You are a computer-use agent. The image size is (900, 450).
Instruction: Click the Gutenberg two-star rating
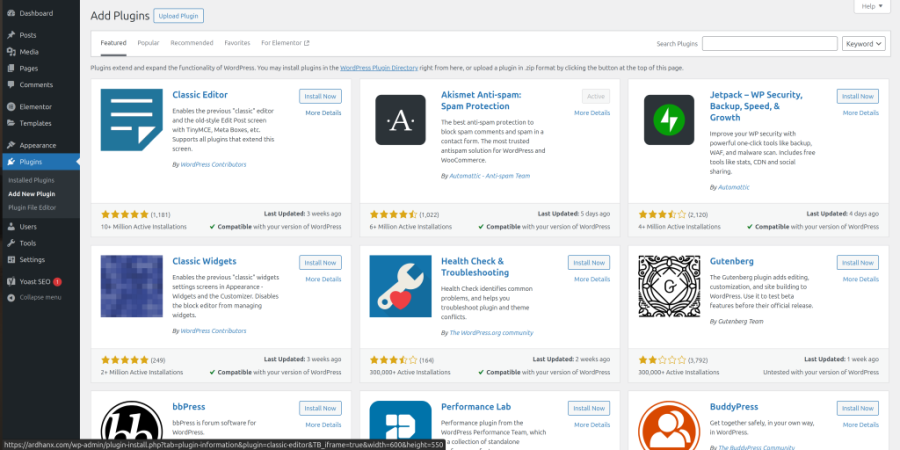662,360
